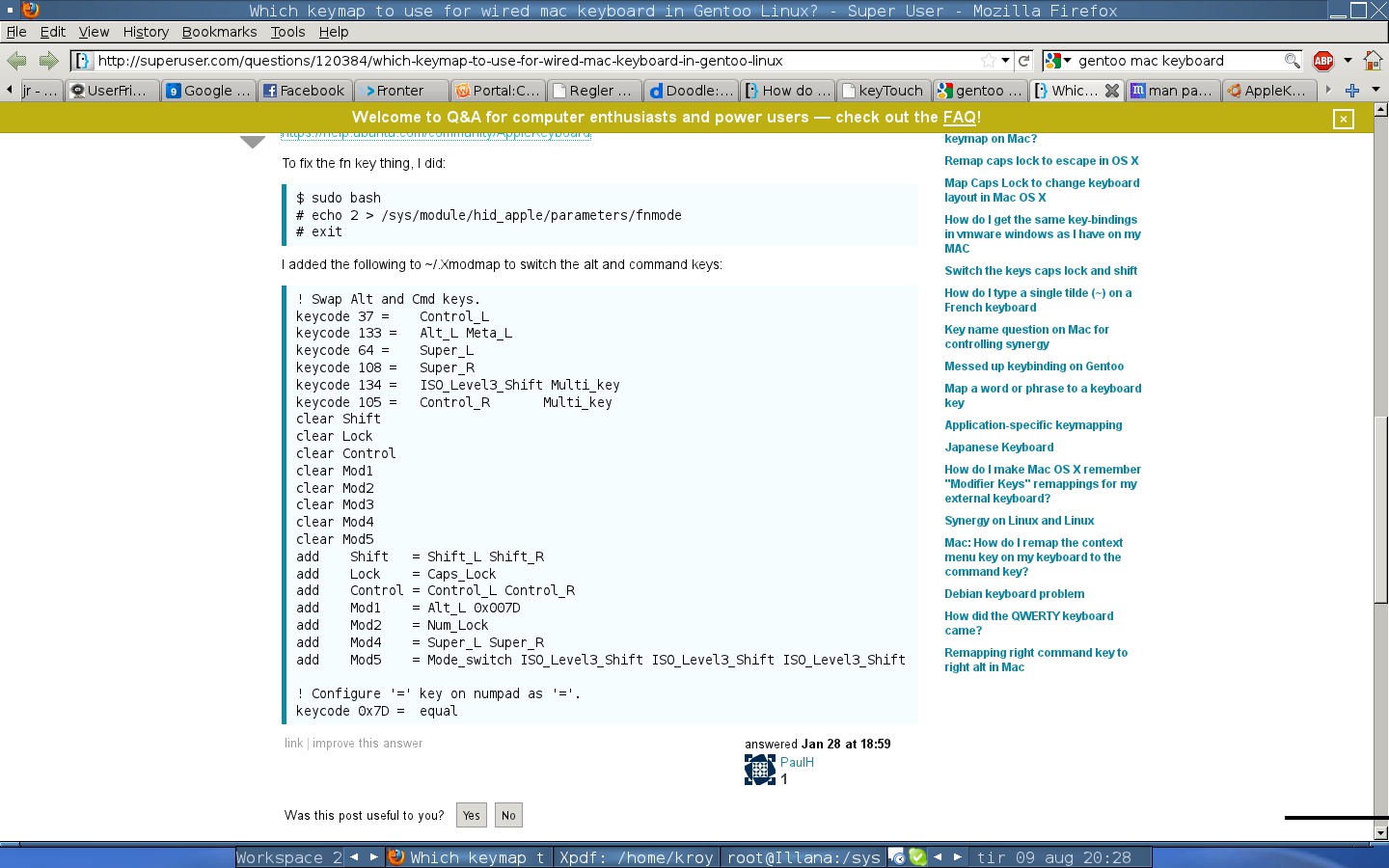Open 'Japanese Keyboard' related link
Screen dimensions: 1389x868
pos(998,448)
